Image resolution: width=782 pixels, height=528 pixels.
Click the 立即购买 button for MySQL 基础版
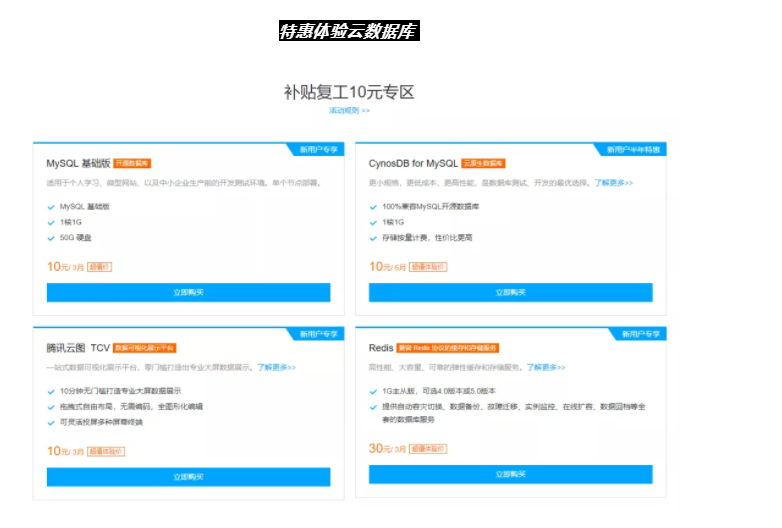[189, 293]
